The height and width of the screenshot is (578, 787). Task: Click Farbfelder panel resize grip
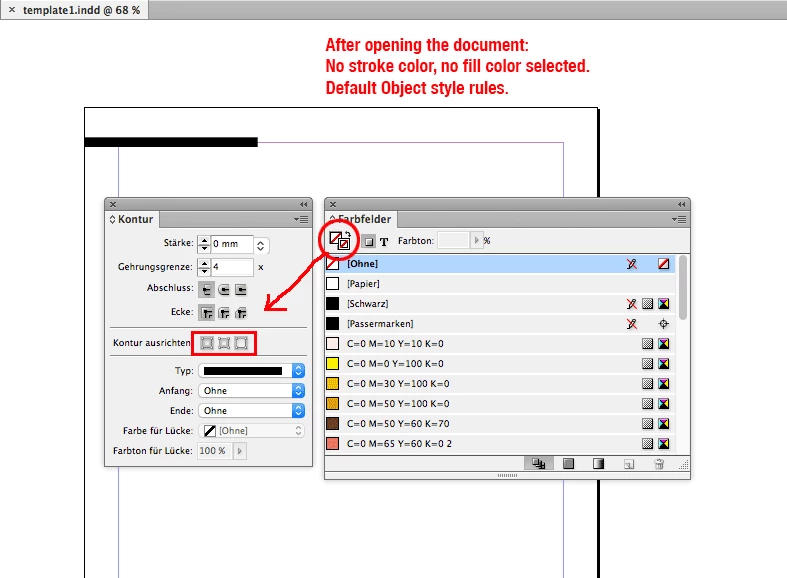(x=683, y=465)
